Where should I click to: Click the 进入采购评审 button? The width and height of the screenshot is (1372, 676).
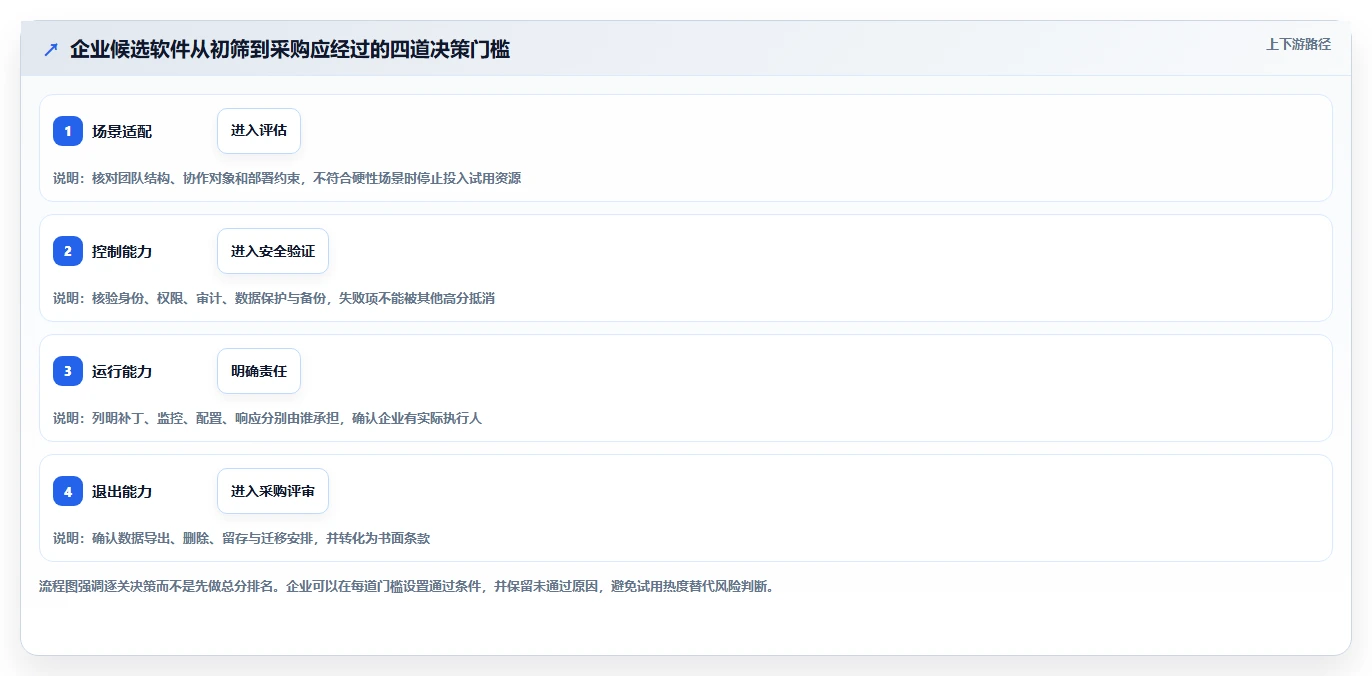273,491
